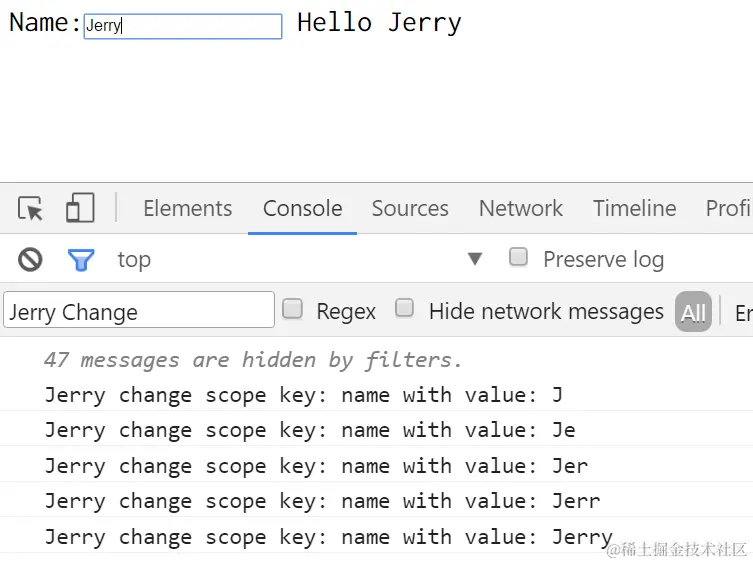Viewport: 753px width, 564px height.
Task: Switch to the Sources tab
Action: 410,208
